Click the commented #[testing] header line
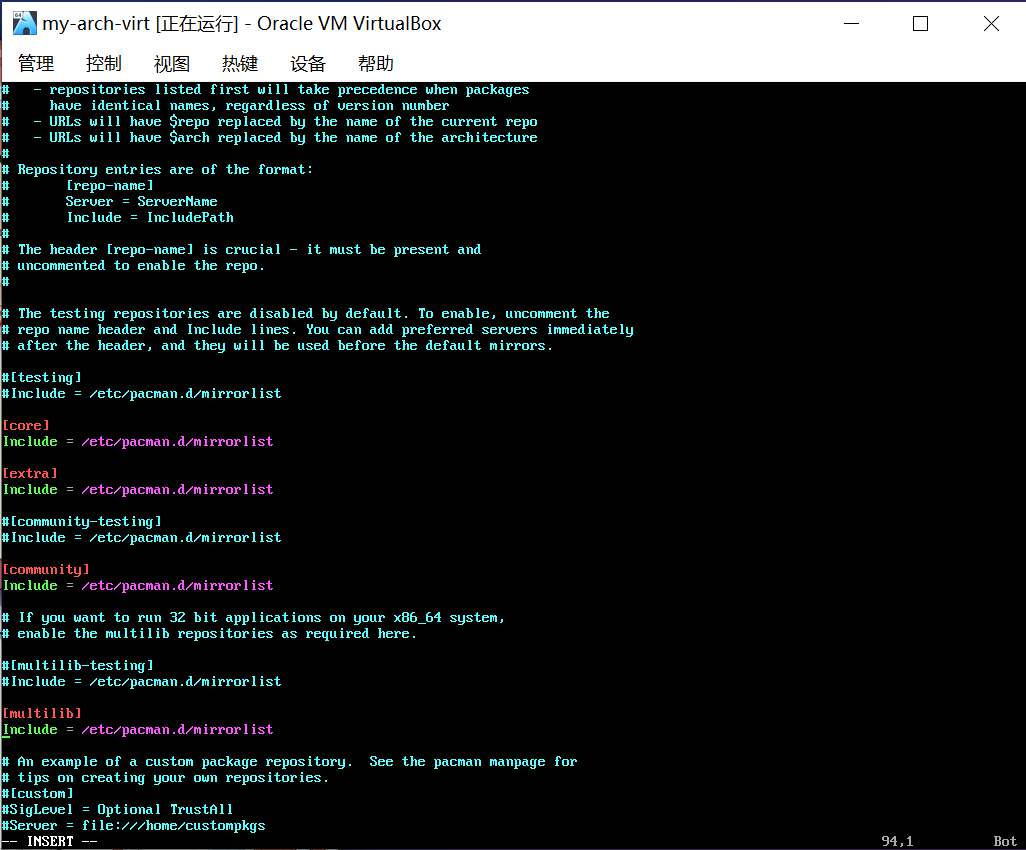 click(42, 377)
